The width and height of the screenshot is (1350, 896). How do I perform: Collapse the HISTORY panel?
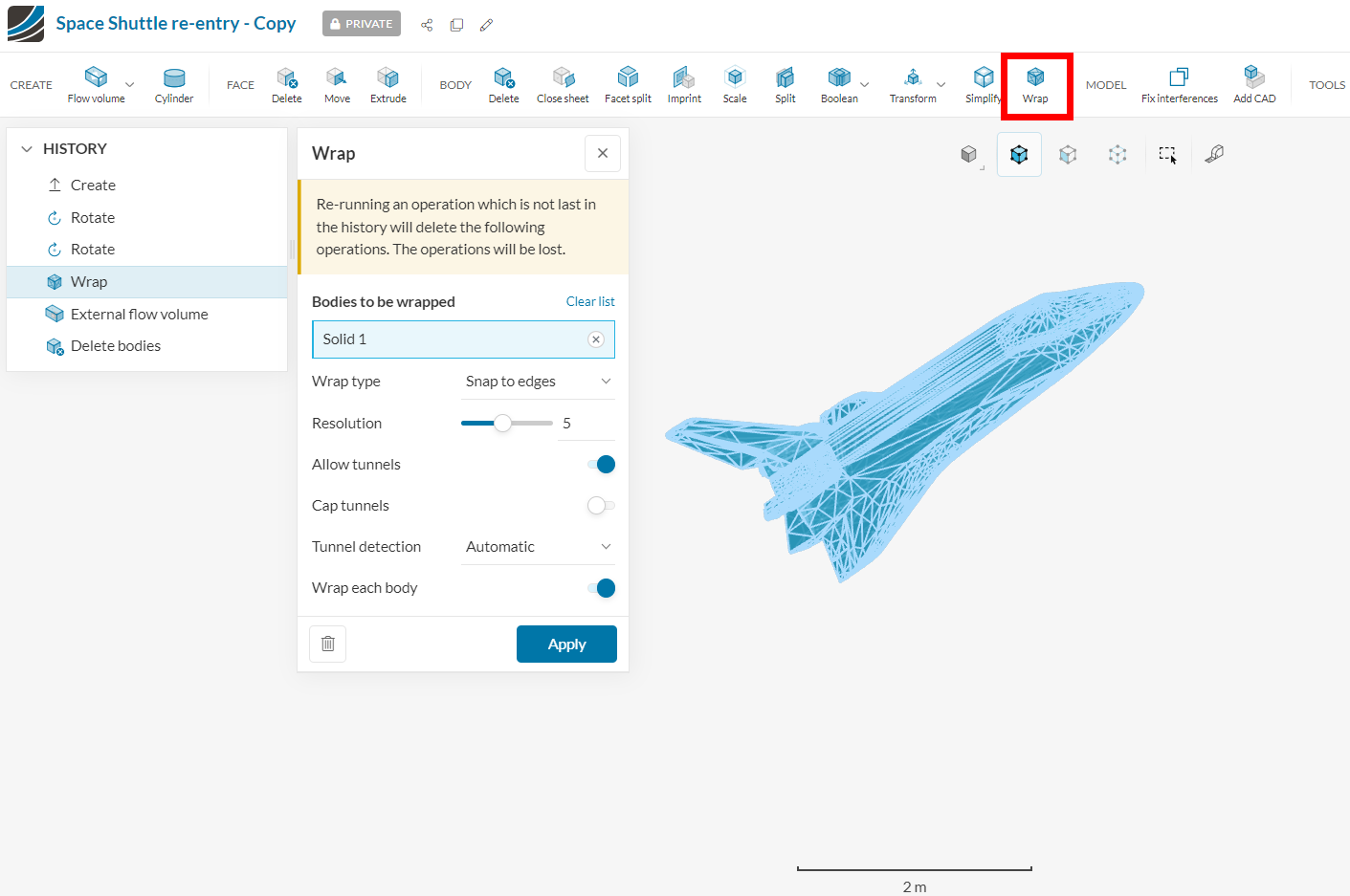point(27,148)
